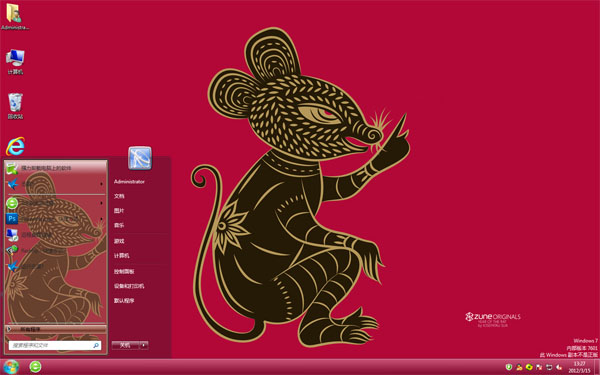This screenshot has width=600, height=375.
Task: Open 控制面板 from the Start menu
Action: pos(124,271)
